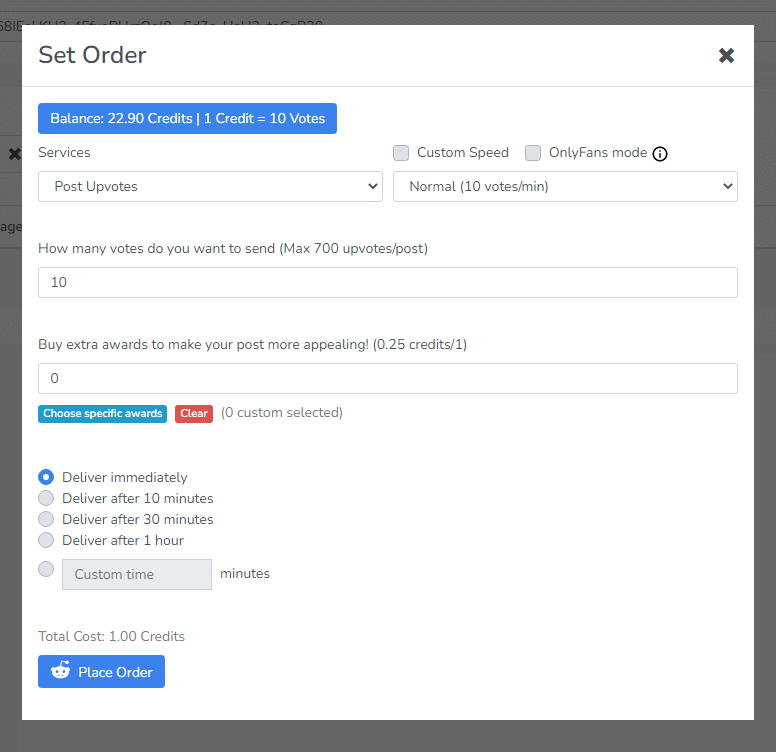Choose Deliver after 30 minutes

click(x=46, y=519)
